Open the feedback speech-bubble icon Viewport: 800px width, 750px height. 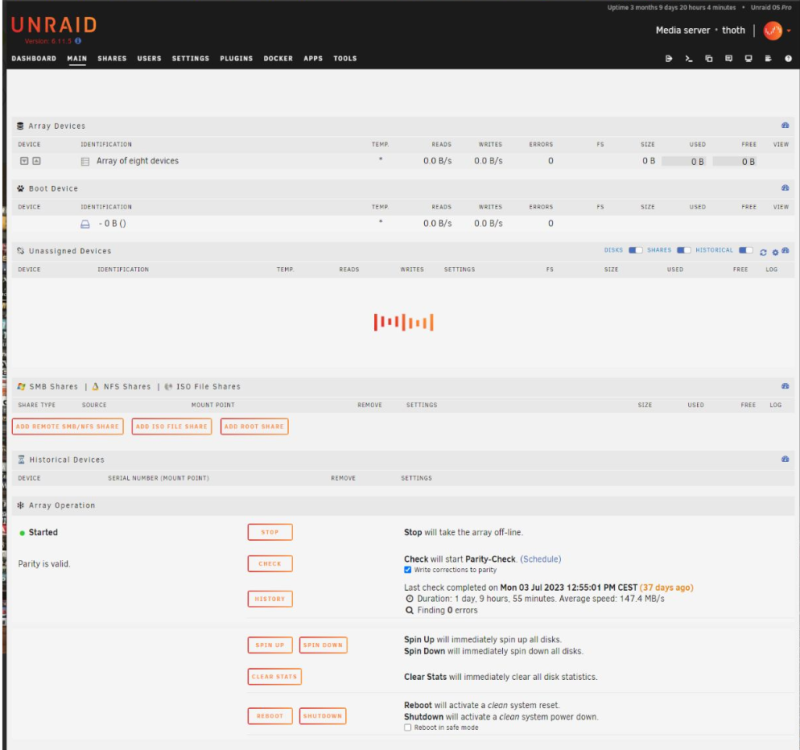(729, 59)
